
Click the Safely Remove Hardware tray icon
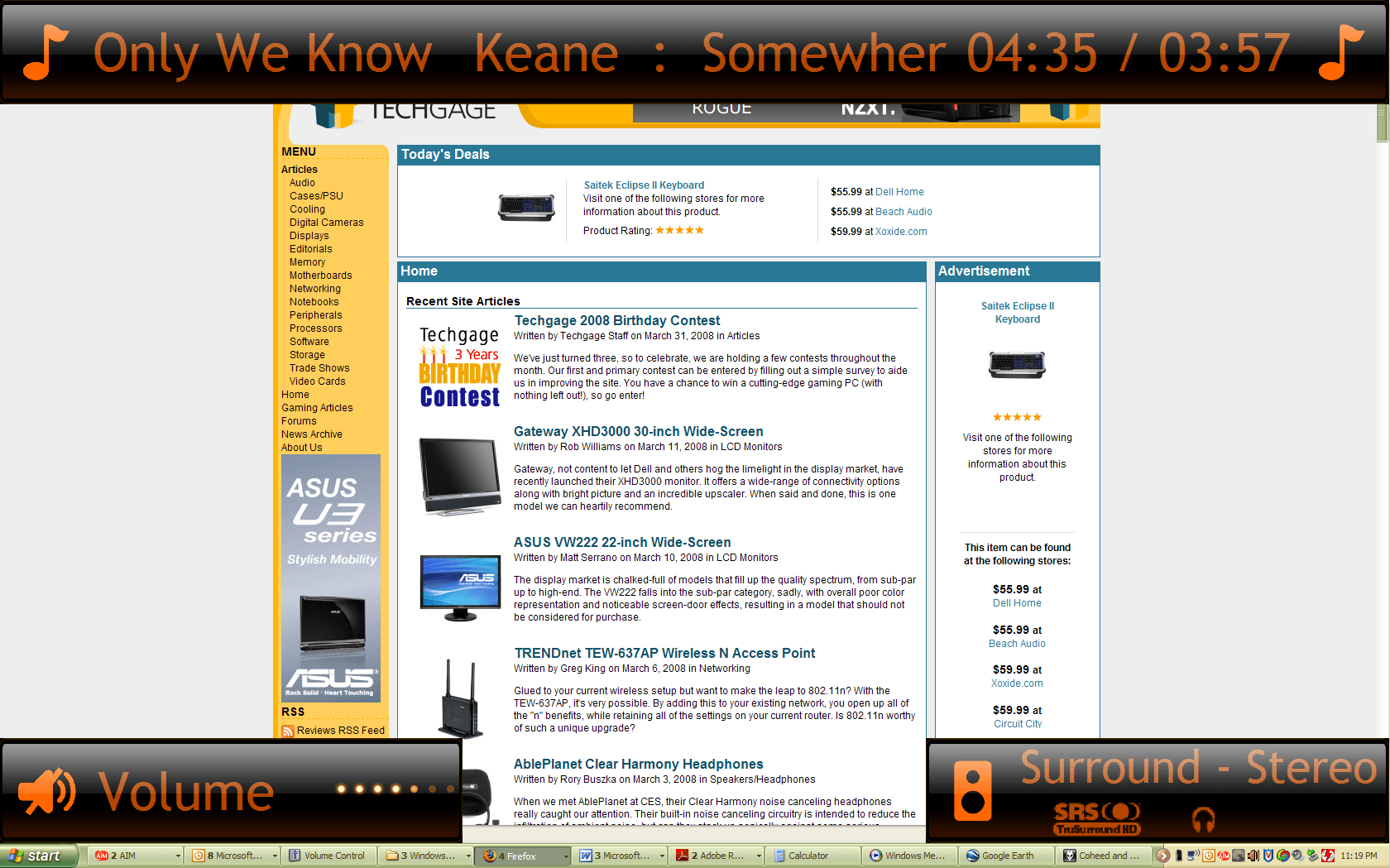coord(1312,856)
